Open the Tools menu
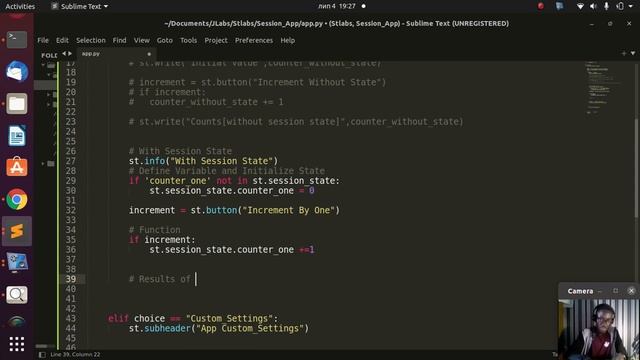This screenshot has width=640, height=360. pos(188,40)
